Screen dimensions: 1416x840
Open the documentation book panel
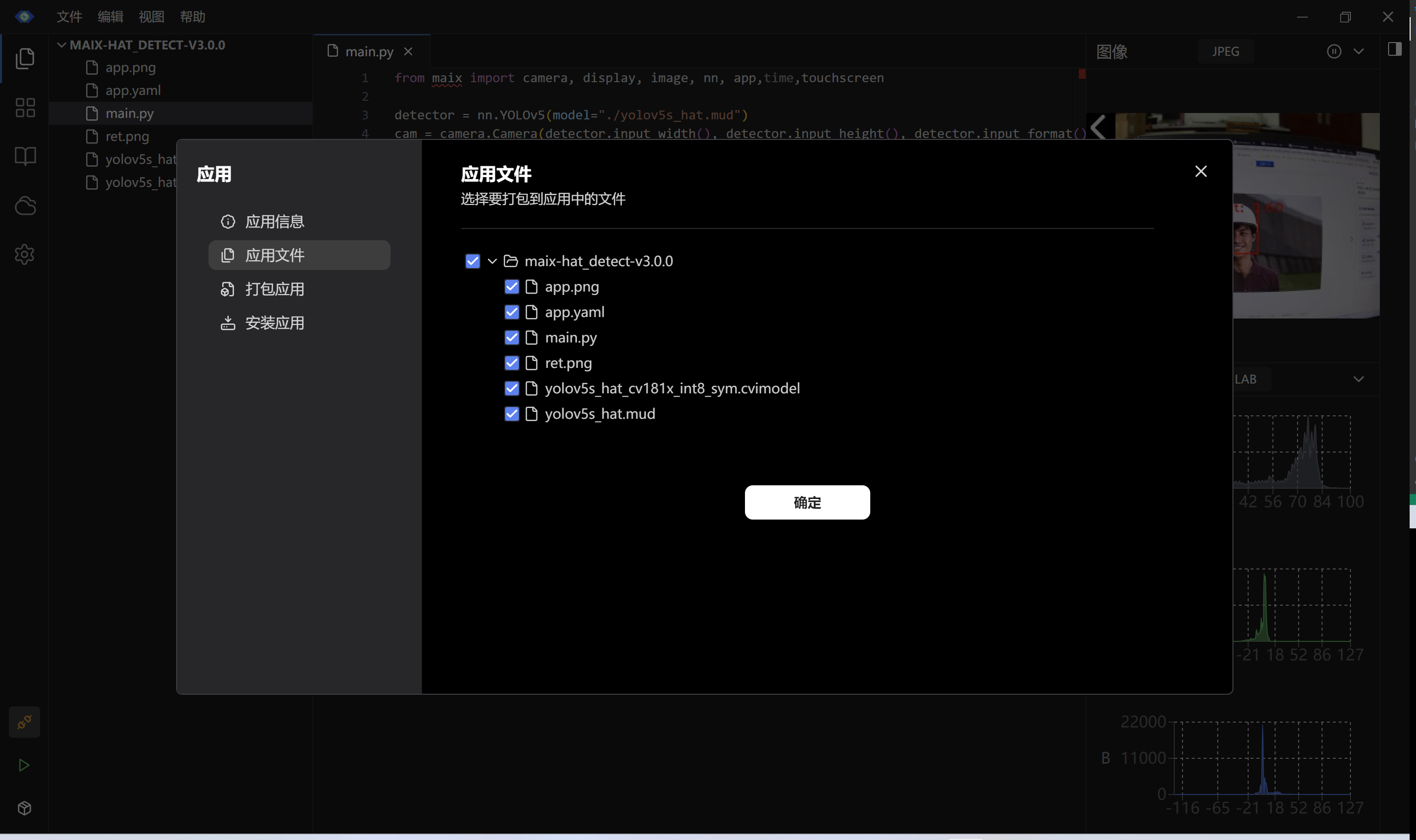coord(25,156)
